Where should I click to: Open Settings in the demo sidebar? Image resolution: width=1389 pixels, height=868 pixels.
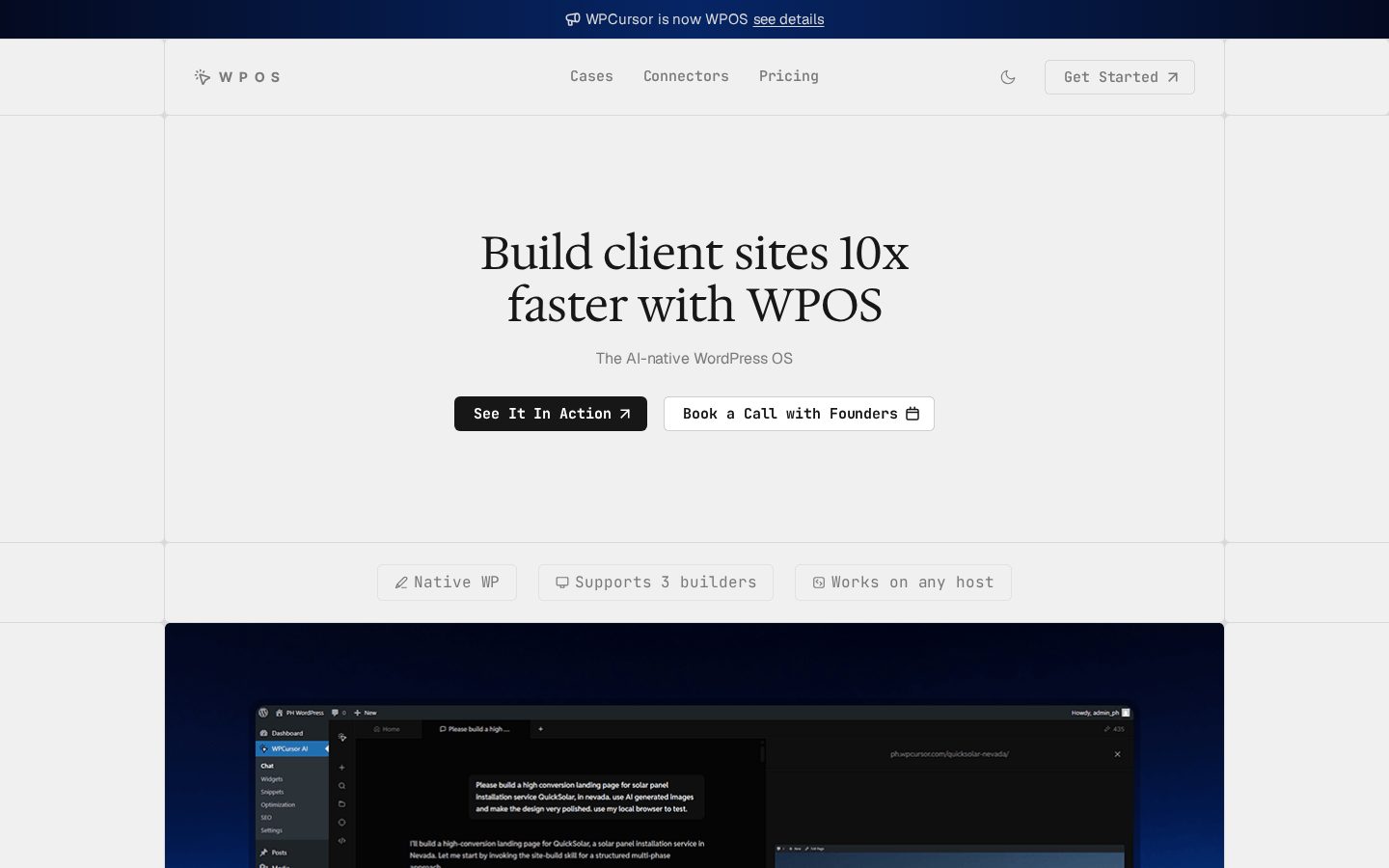click(x=271, y=830)
